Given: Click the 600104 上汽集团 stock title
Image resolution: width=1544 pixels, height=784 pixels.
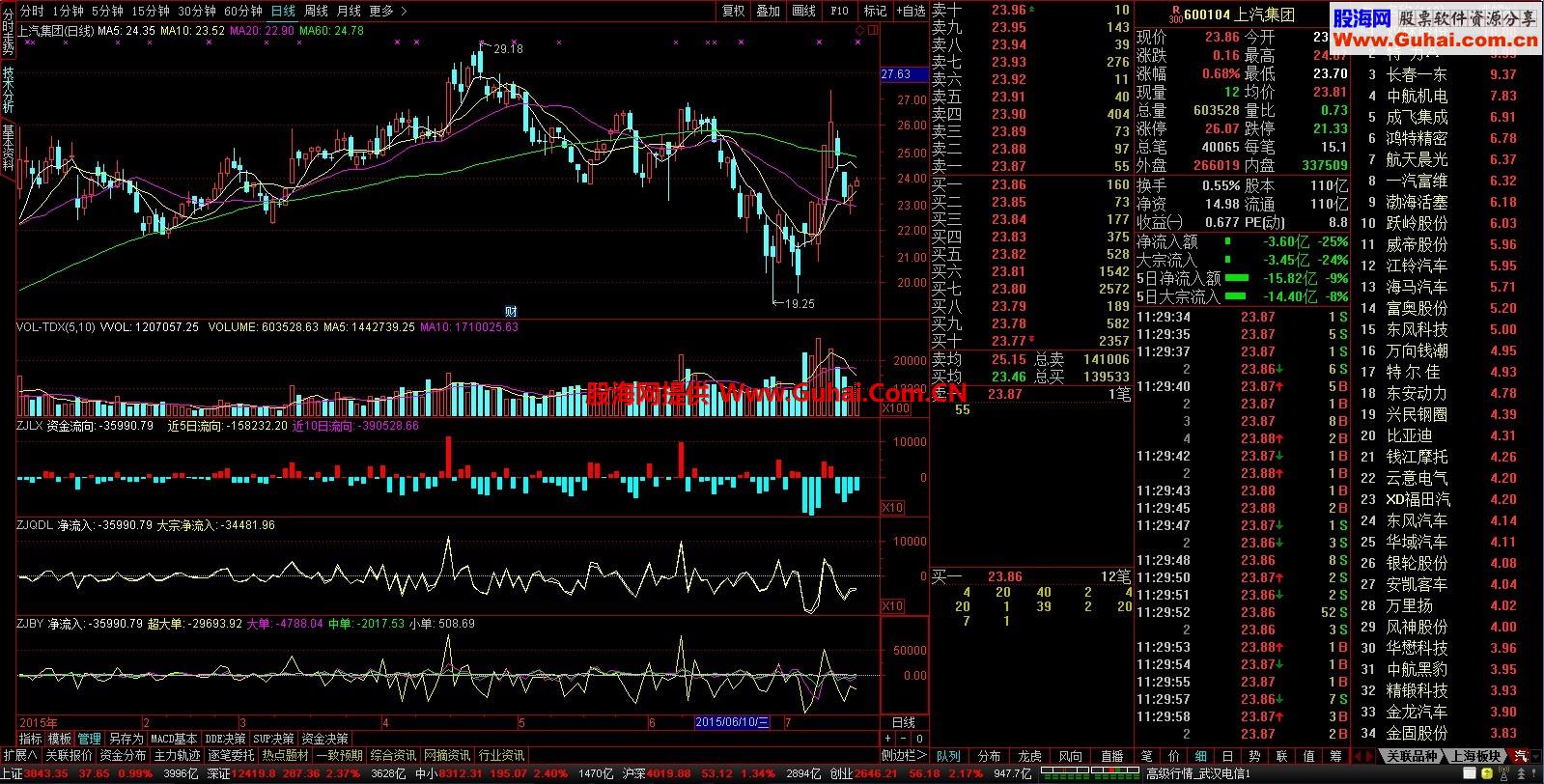Looking at the screenshot, I should [x=1239, y=14].
